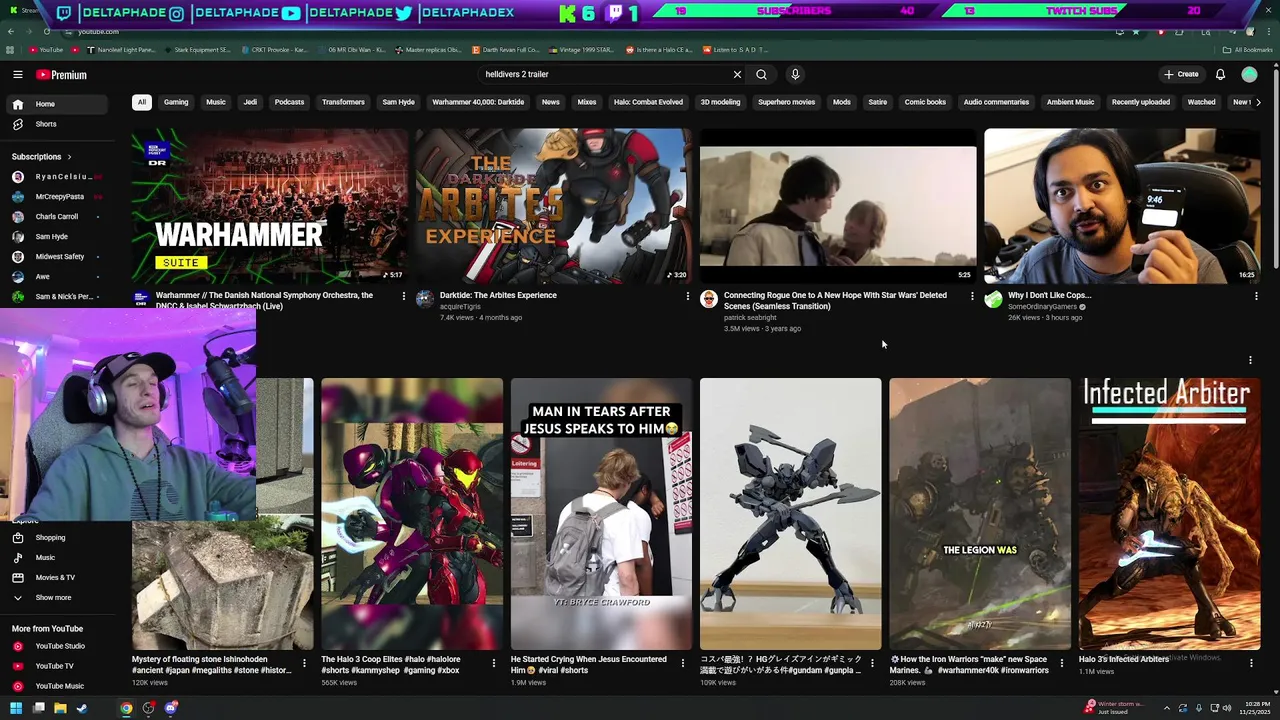
Task: Select the 'Jedi' filter chip
Action: 250,102
